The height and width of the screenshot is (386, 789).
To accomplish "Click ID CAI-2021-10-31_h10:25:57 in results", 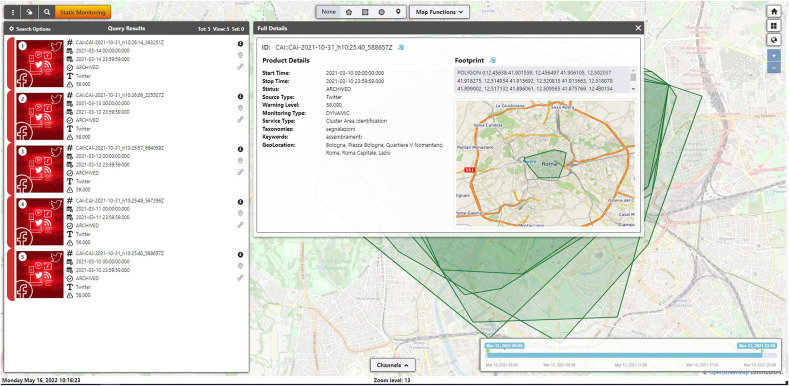I will (120, 148).
